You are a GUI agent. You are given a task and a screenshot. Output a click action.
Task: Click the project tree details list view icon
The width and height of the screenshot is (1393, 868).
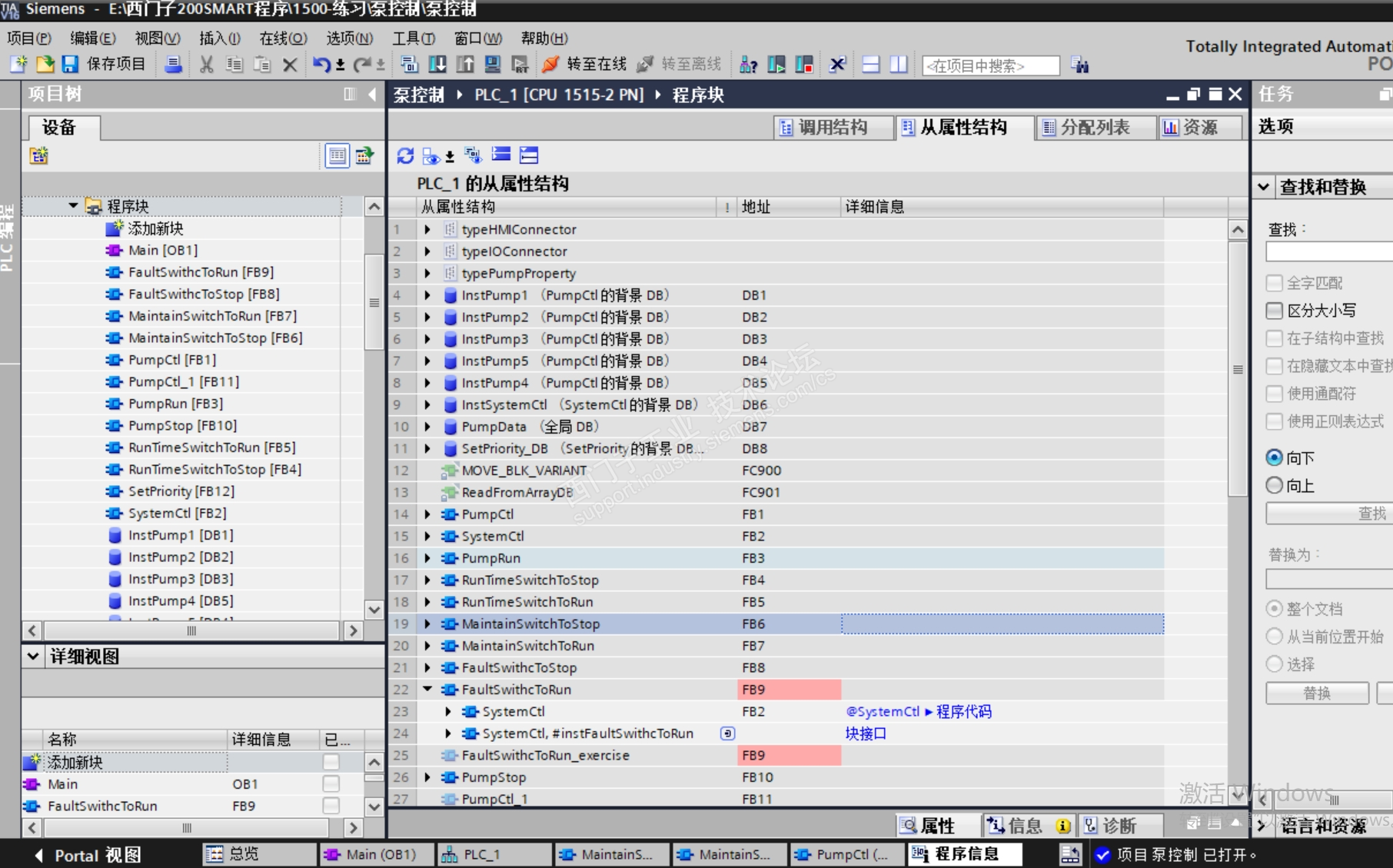coord(337,156)
